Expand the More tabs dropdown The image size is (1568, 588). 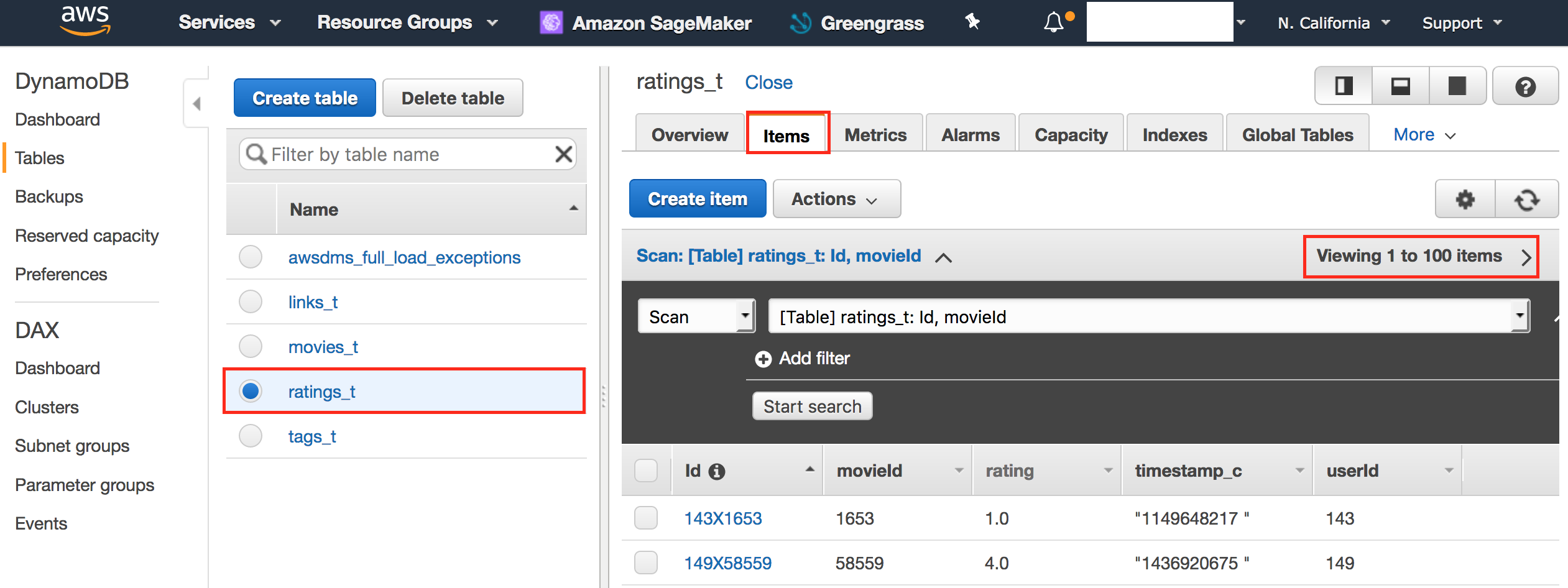pyautogui.click(x=1424, y=135)
